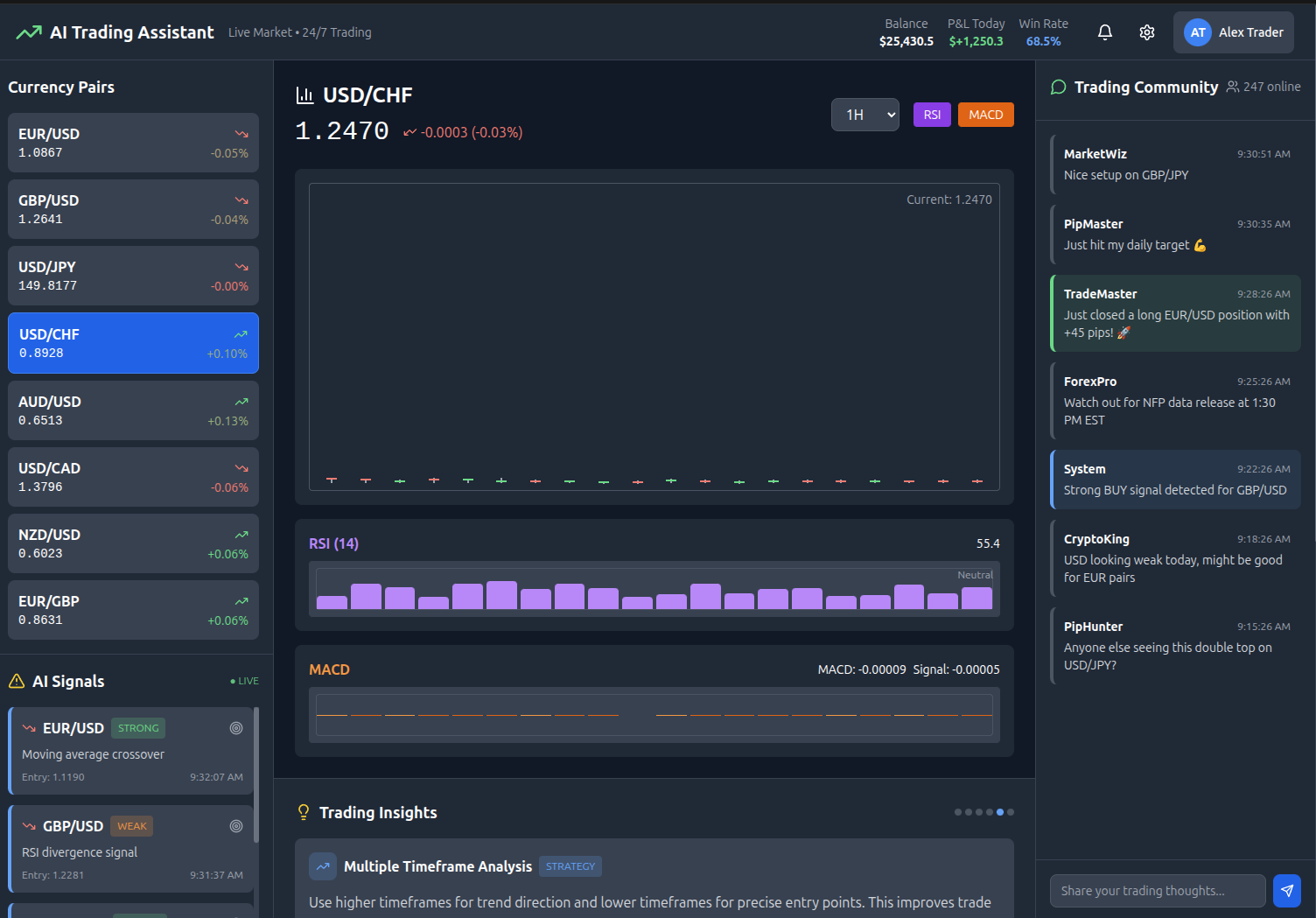The image size is (1316, 918).
Task: Go to last Trading Insights carousel dot
Action: (x=1011, y=812)
